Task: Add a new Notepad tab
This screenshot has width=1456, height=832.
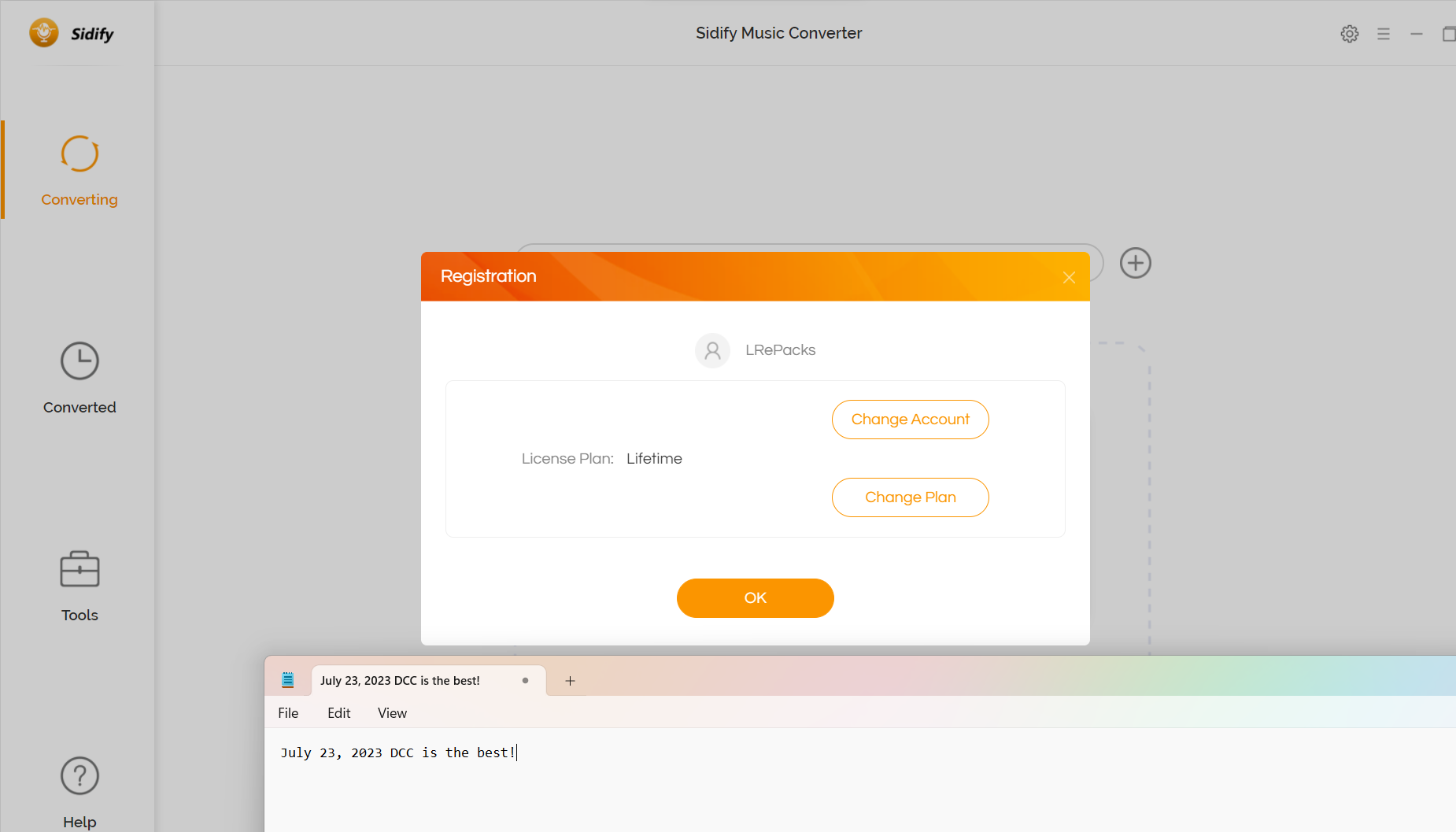Action: point(571,681)
